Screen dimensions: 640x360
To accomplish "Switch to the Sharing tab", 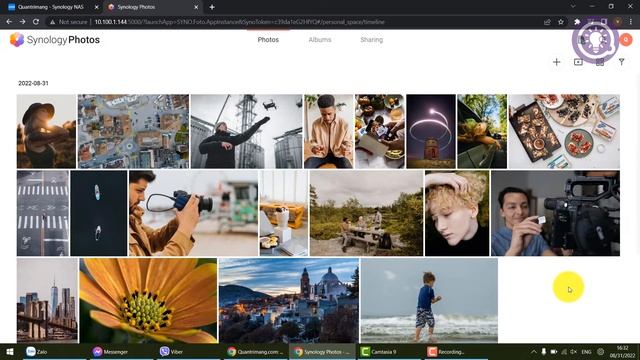I will point(371,40).
